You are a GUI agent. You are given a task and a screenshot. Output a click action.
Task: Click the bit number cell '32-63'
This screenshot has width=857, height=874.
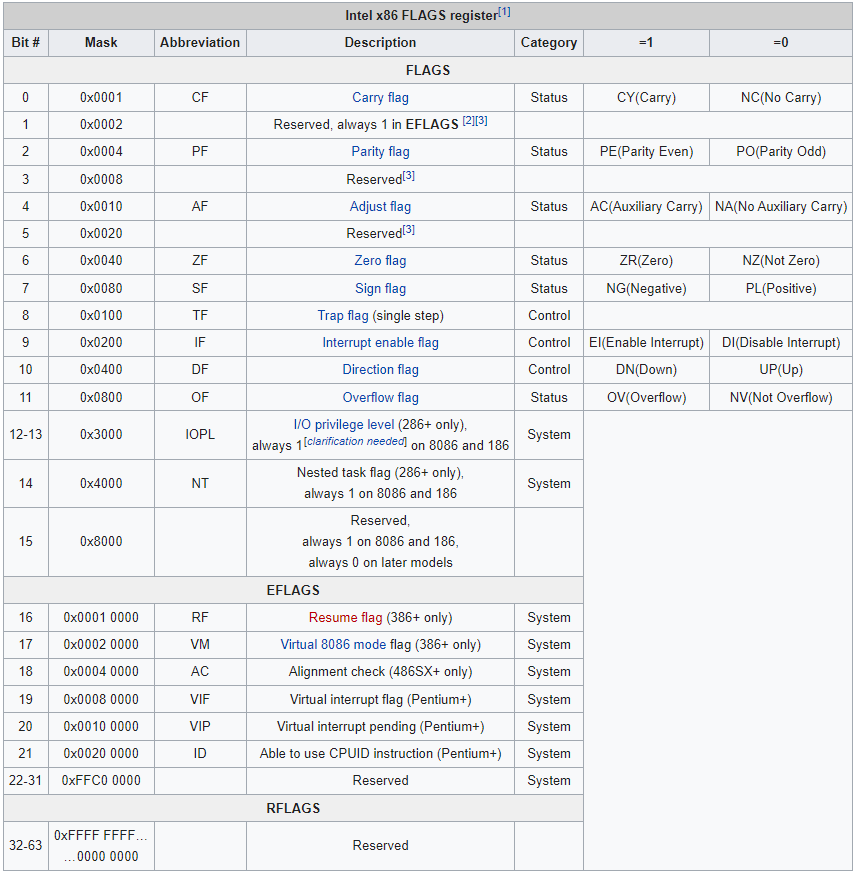coord(26,846)
